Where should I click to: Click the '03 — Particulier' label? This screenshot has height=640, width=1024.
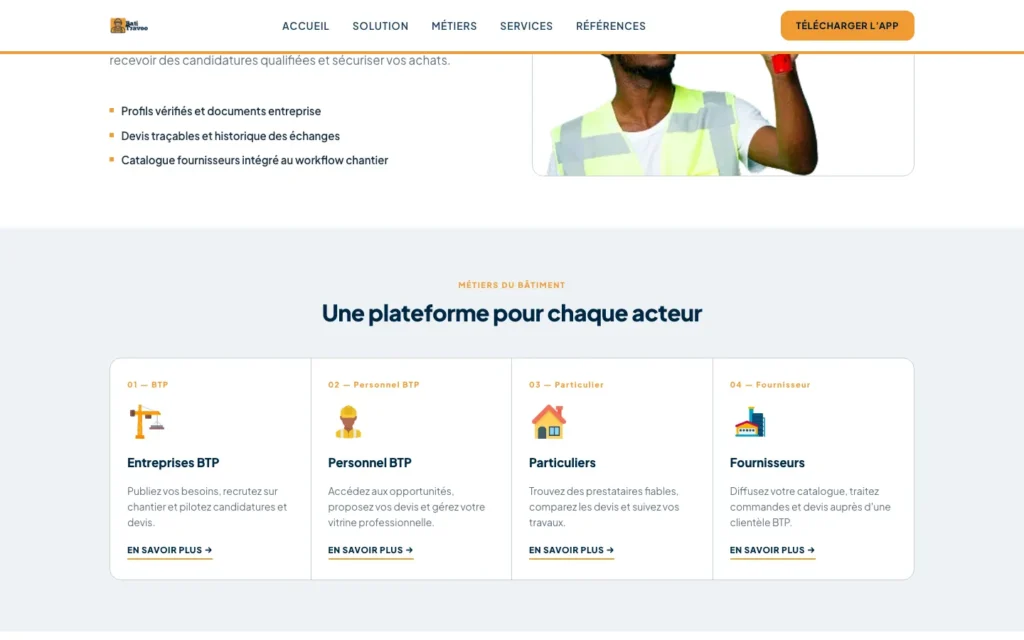(x=566, y=385)
